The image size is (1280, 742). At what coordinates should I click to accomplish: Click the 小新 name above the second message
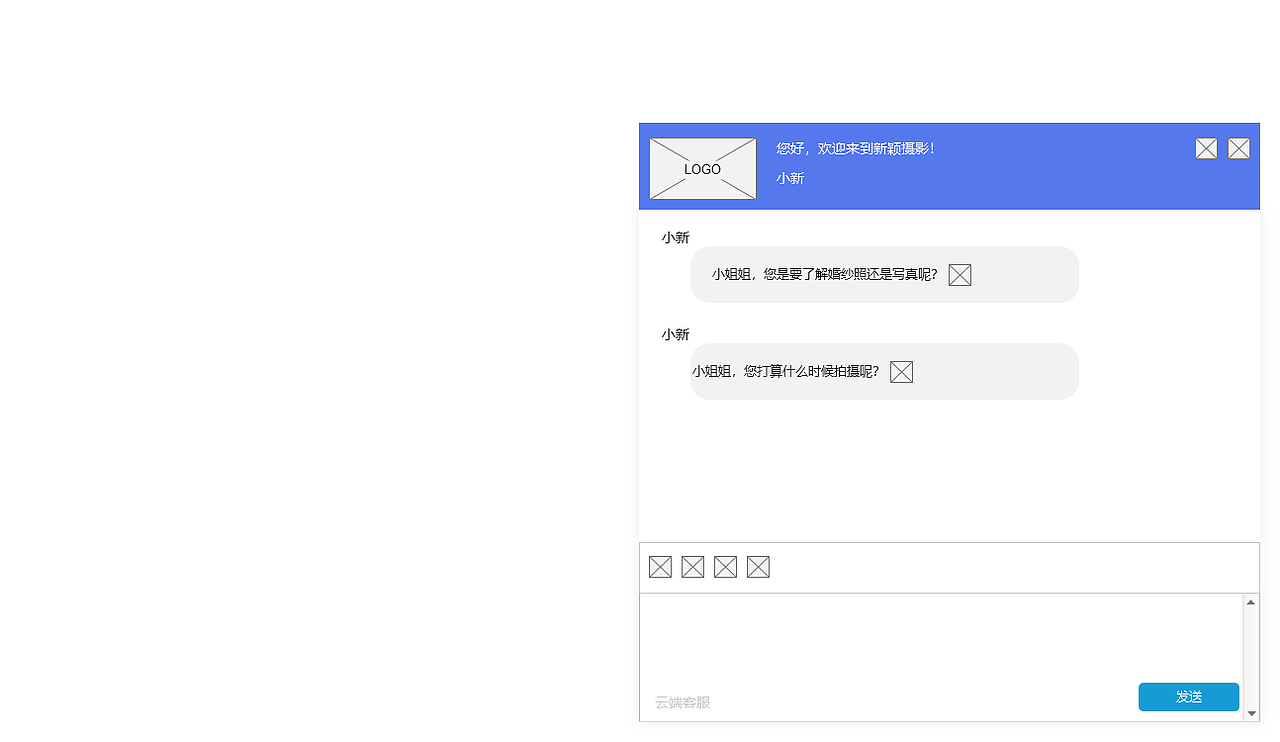pos(675,334)
